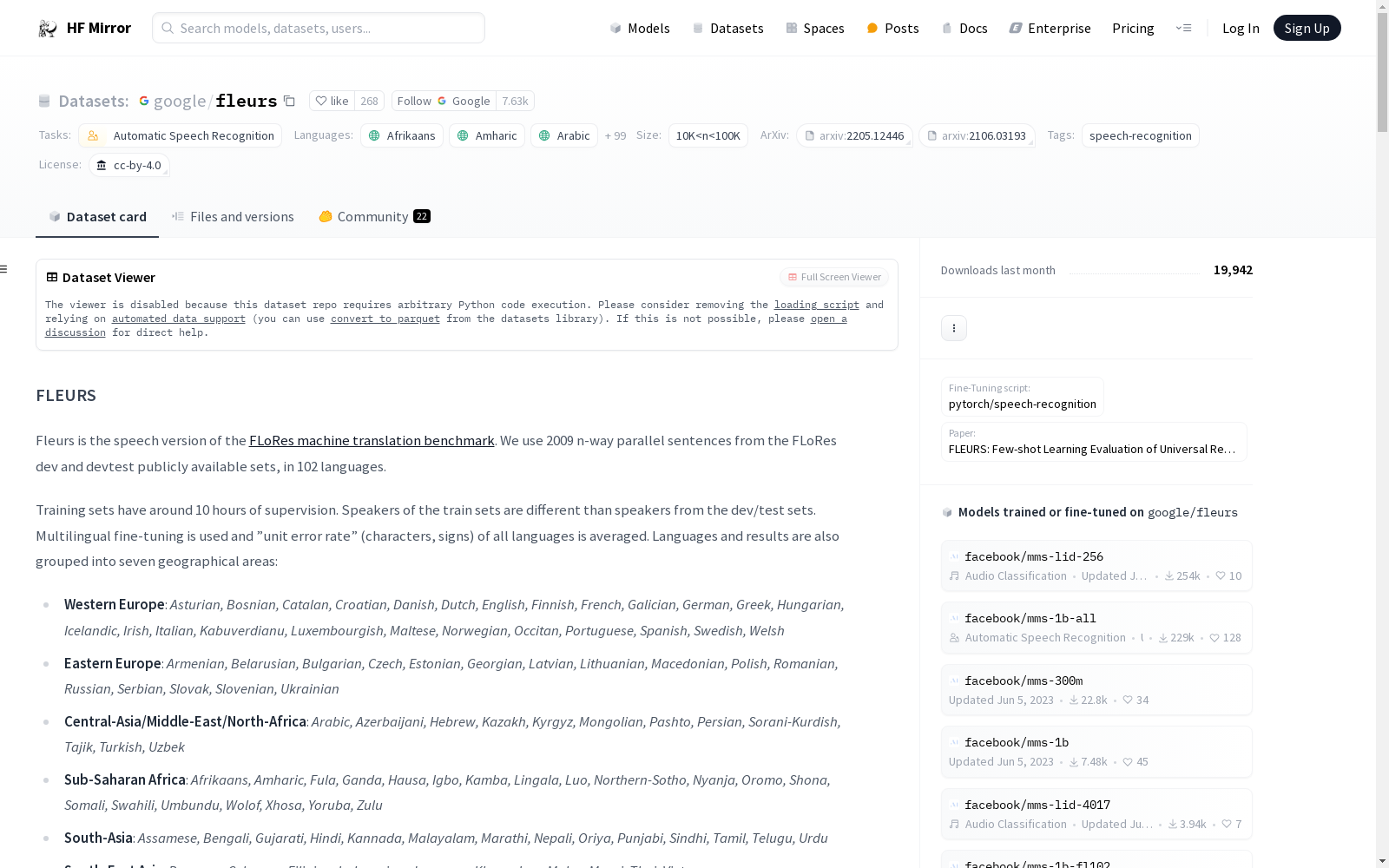This screenshot has width=1389, height=868.
Task: Open the Enterprise navigation item
Action: pyautogui.click(x=1050, y=28)
